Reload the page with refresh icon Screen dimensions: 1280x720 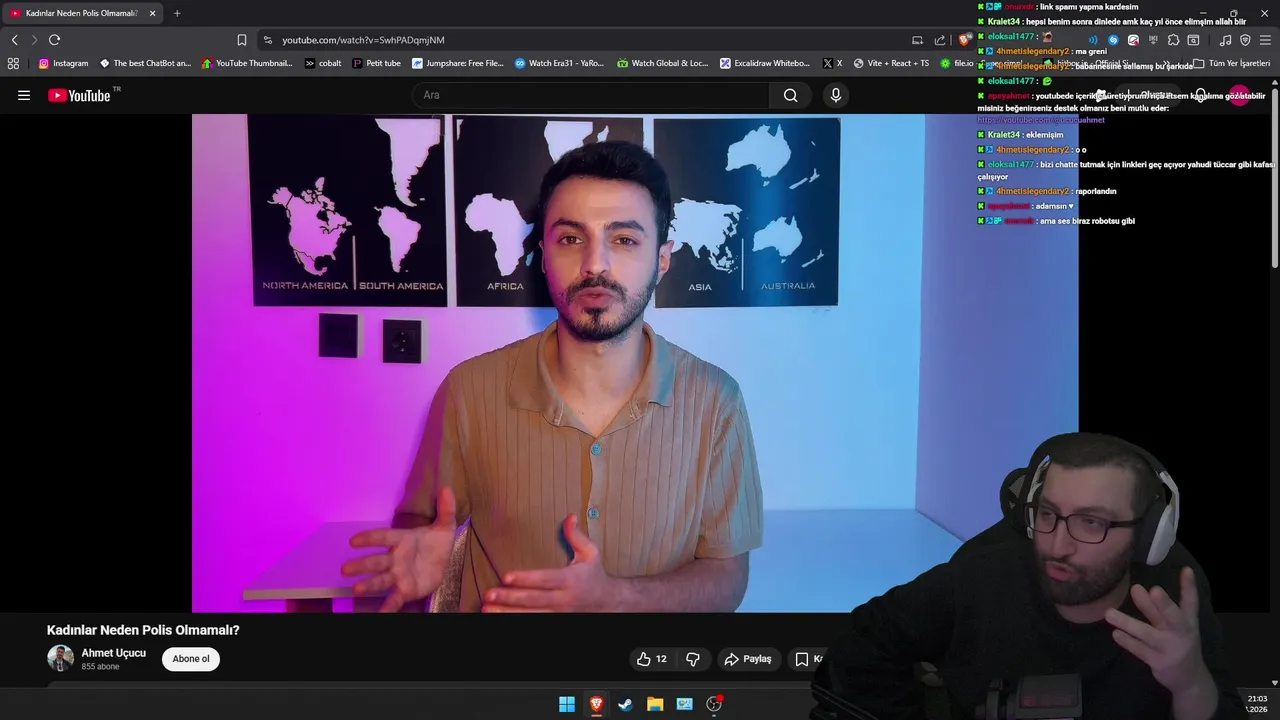coord(54,40)
